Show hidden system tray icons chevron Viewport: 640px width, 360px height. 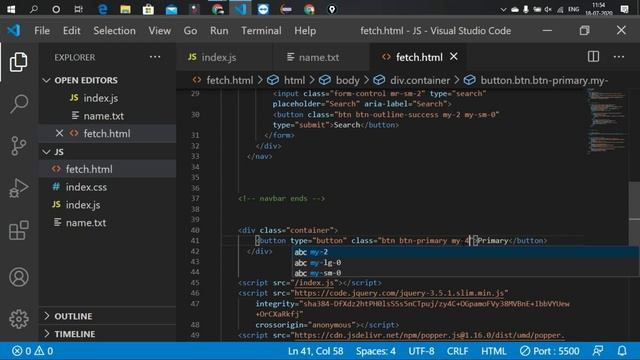[503, 9]
